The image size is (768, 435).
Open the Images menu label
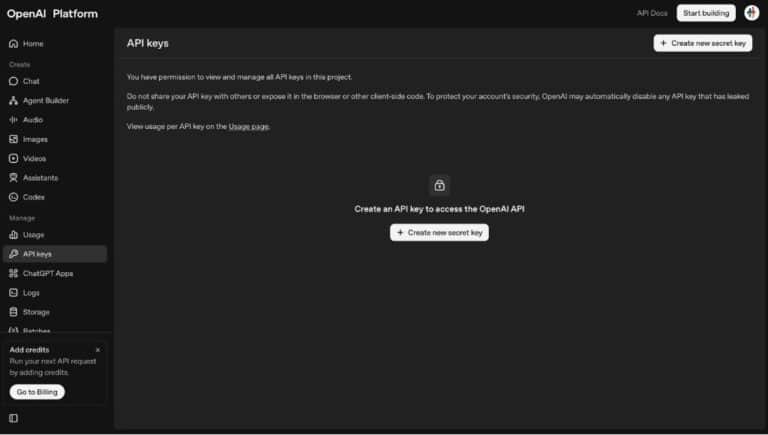pos(35,139)
